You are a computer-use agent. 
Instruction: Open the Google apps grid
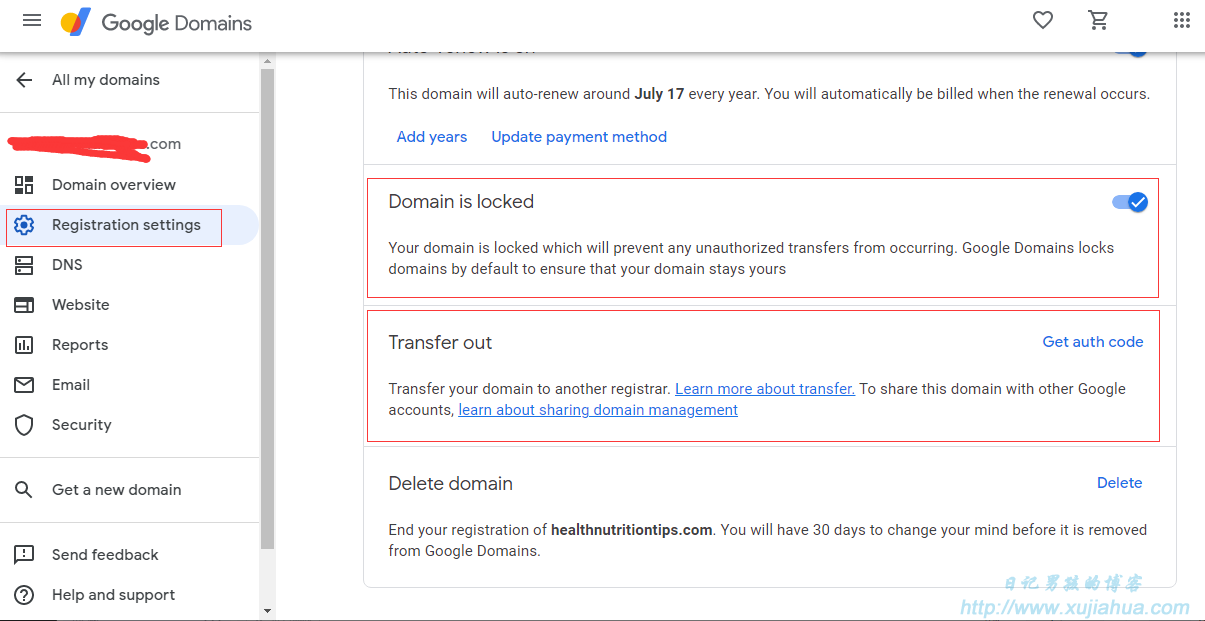click(1181, 21)
